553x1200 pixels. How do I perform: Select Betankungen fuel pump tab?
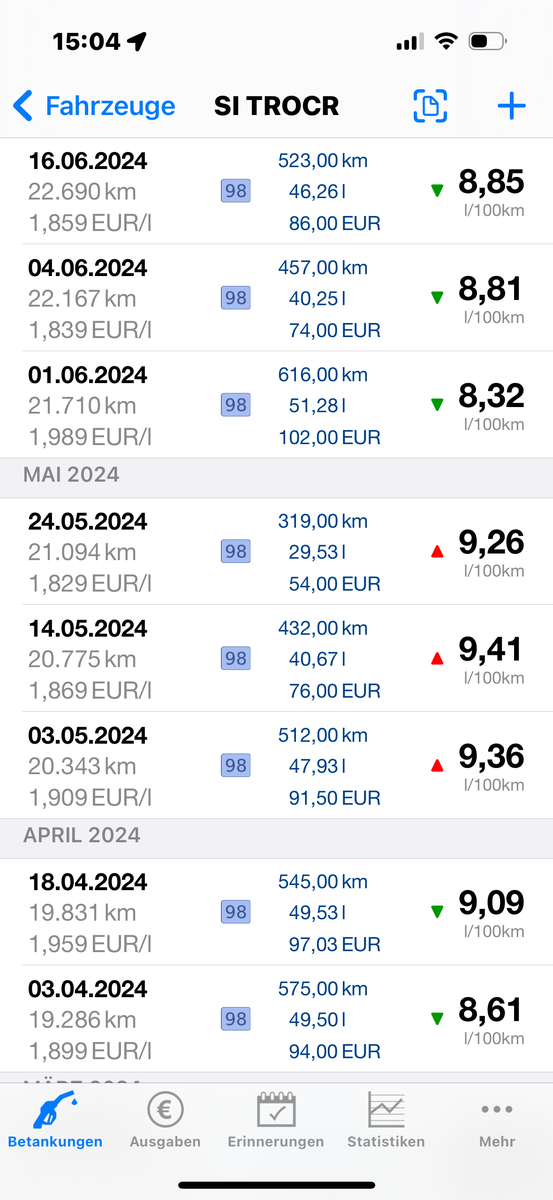pyautogui.click(x=55, y=1120)
